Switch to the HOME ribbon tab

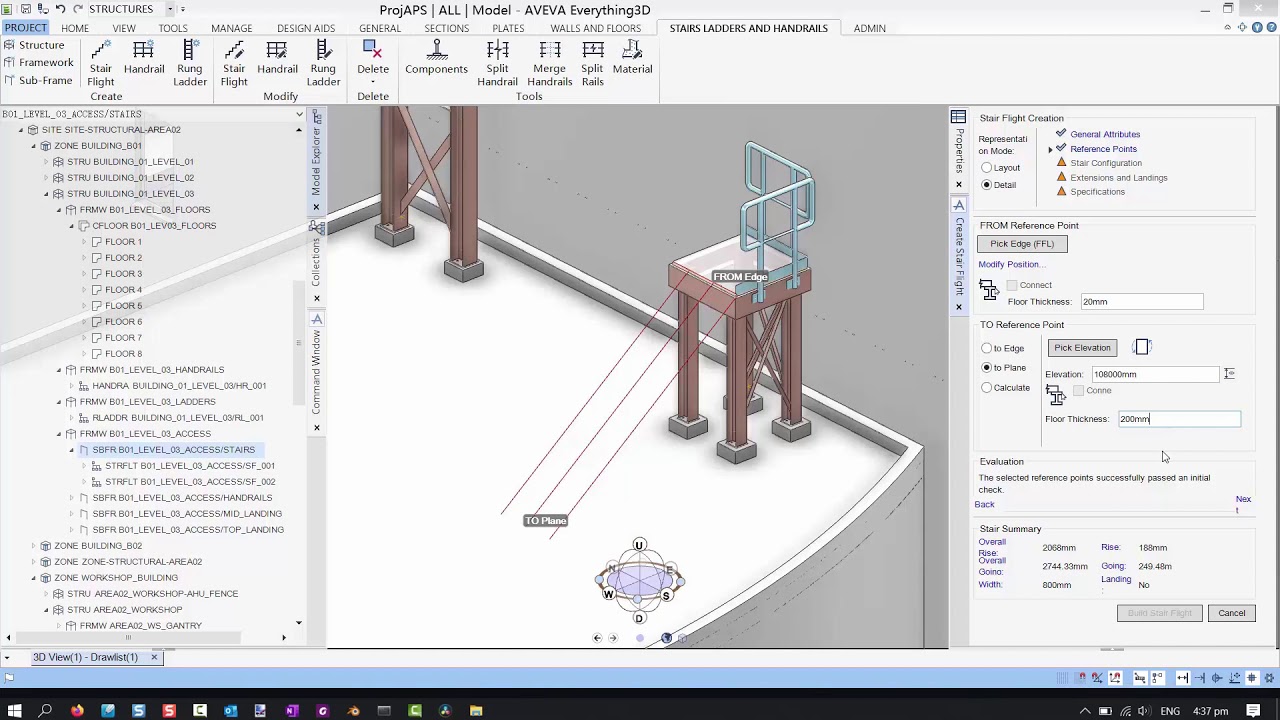point(75,28)
